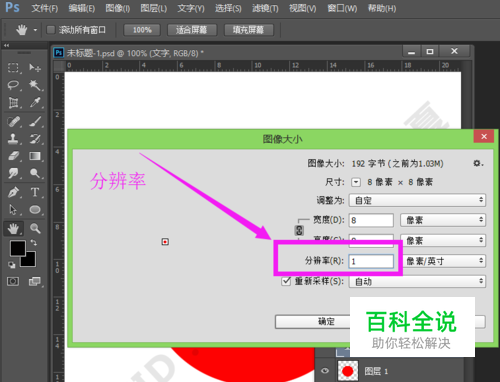500x382 pixels.
Task: Swap foreground and background colors
Action: pyautogui.click(x=34, y=242)
